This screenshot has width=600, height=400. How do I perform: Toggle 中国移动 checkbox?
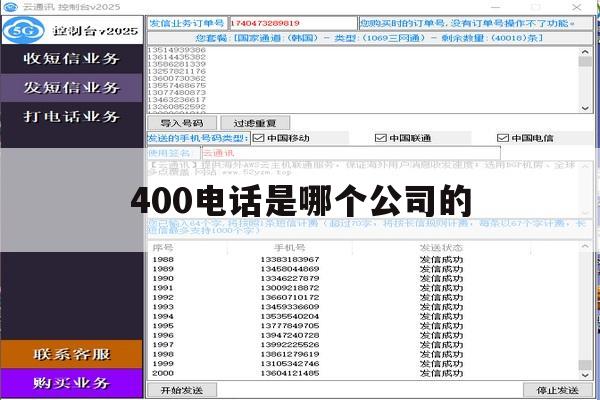click(x=259, y=138)
